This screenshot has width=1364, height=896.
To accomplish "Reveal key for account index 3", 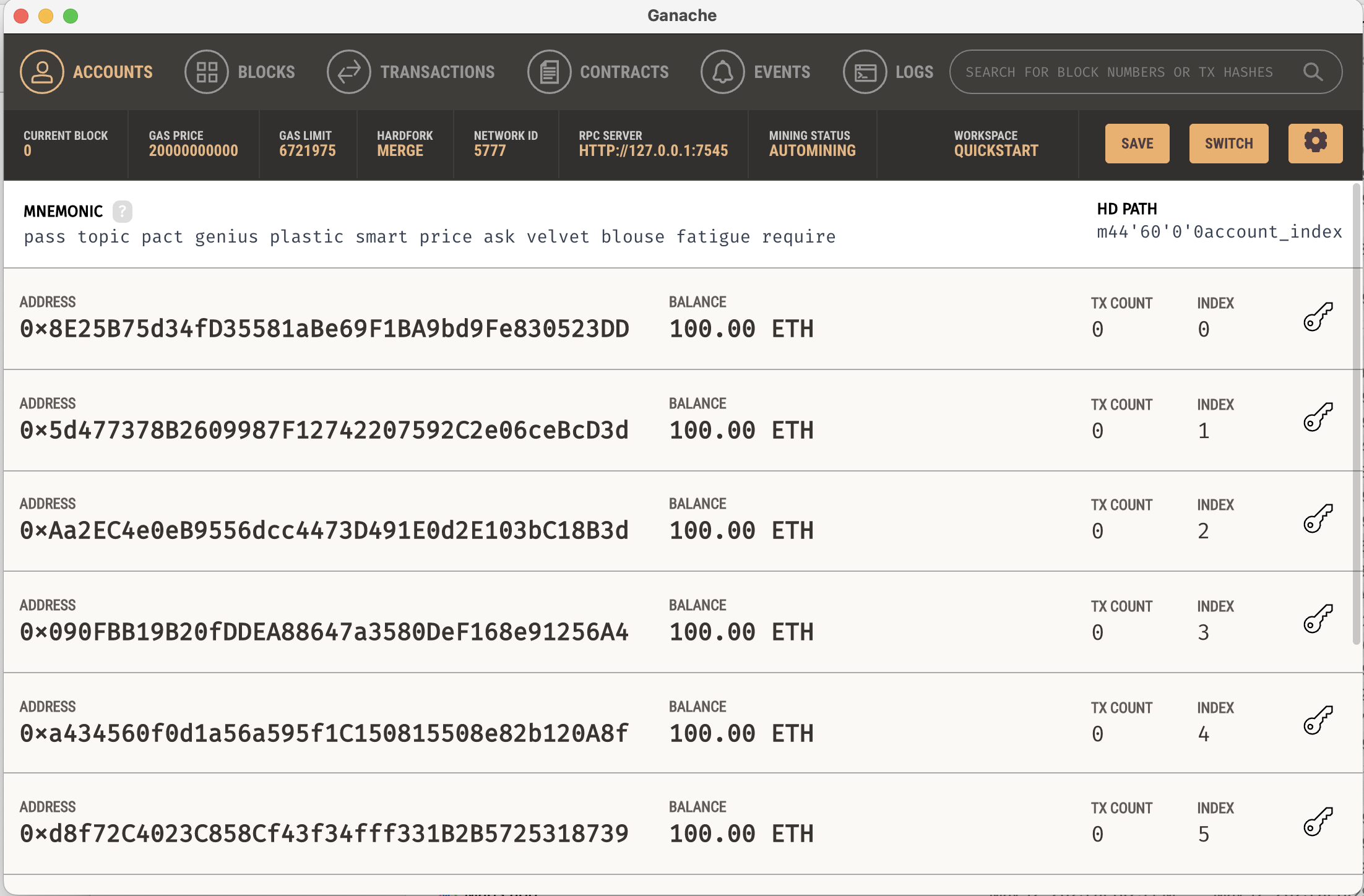I will pyautogui.click(x=1318, y=619).
